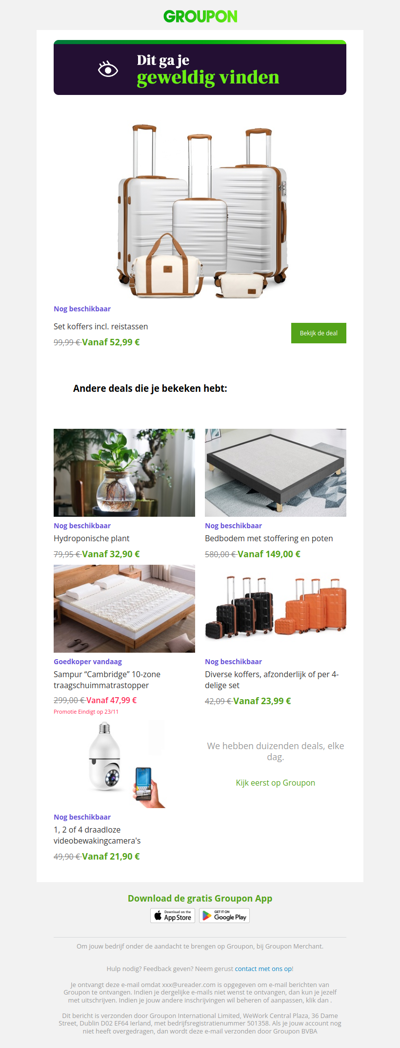Open the black and orange suitcases image
This screenshot has height=1048, width=400.
click(276, 609)
